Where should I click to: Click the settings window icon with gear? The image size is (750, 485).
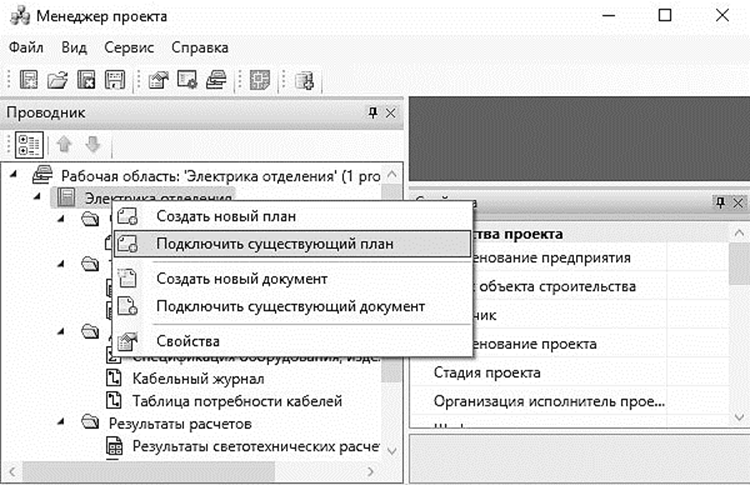pyautogui.click(x=186, y=80)
